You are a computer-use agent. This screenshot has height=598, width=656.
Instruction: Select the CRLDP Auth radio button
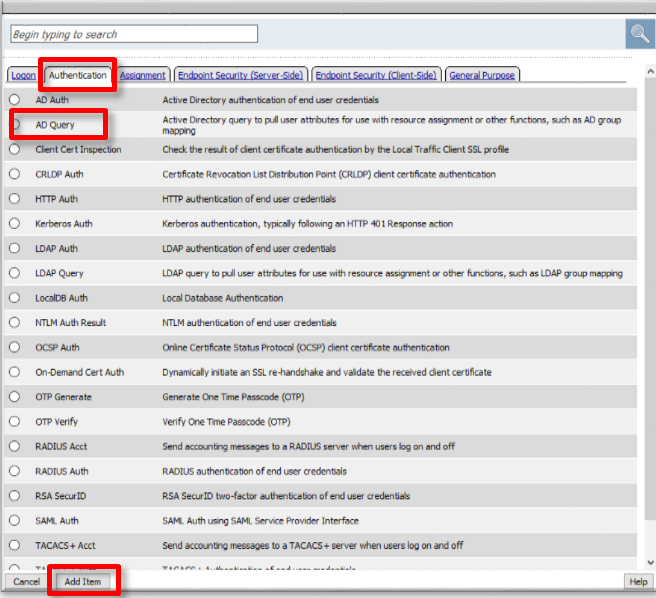tap(15, 174)
